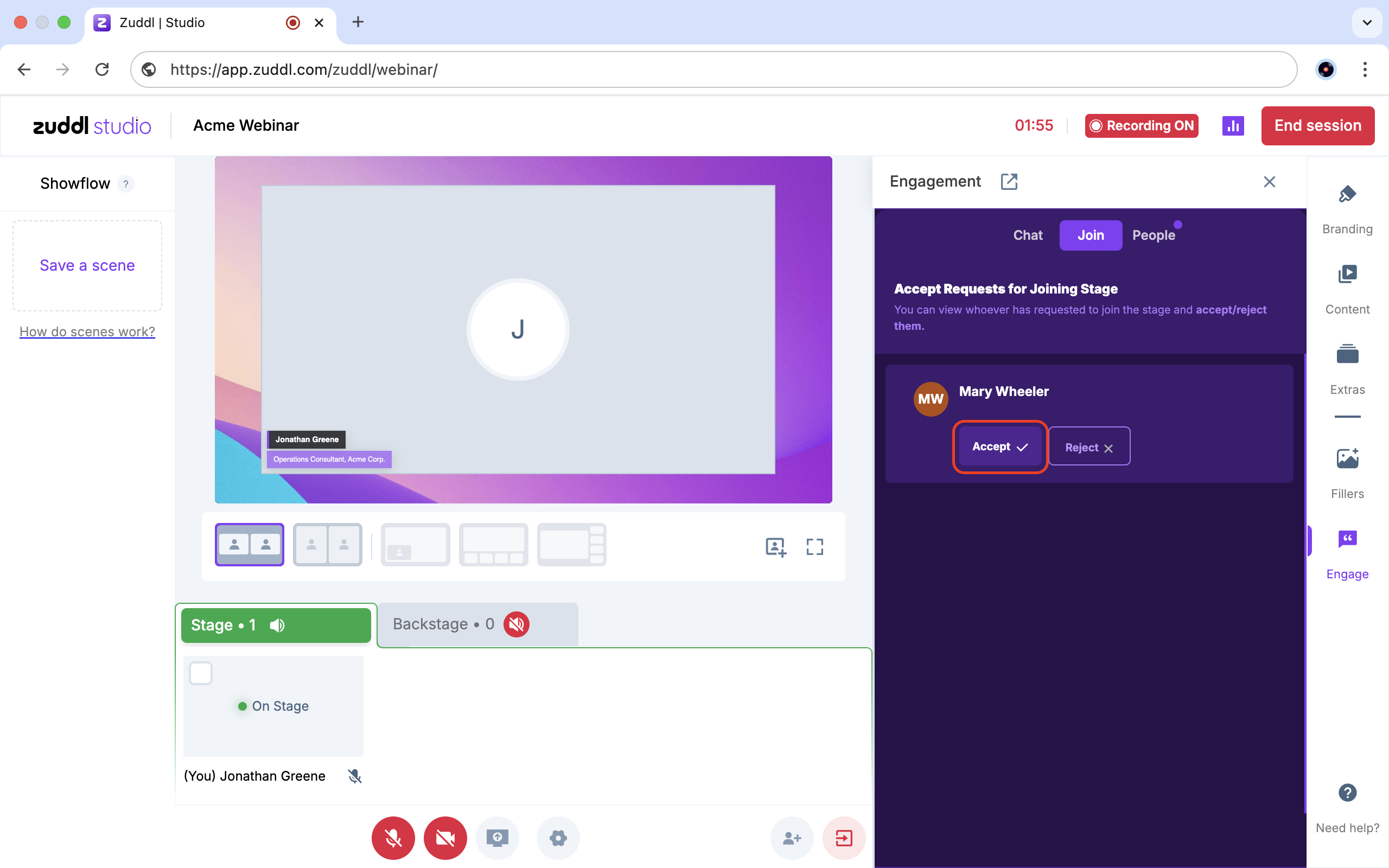This screenshot has width=1389, height=868.
Task: Expand the browser tab list chevron
Action: click(1367, 23)
